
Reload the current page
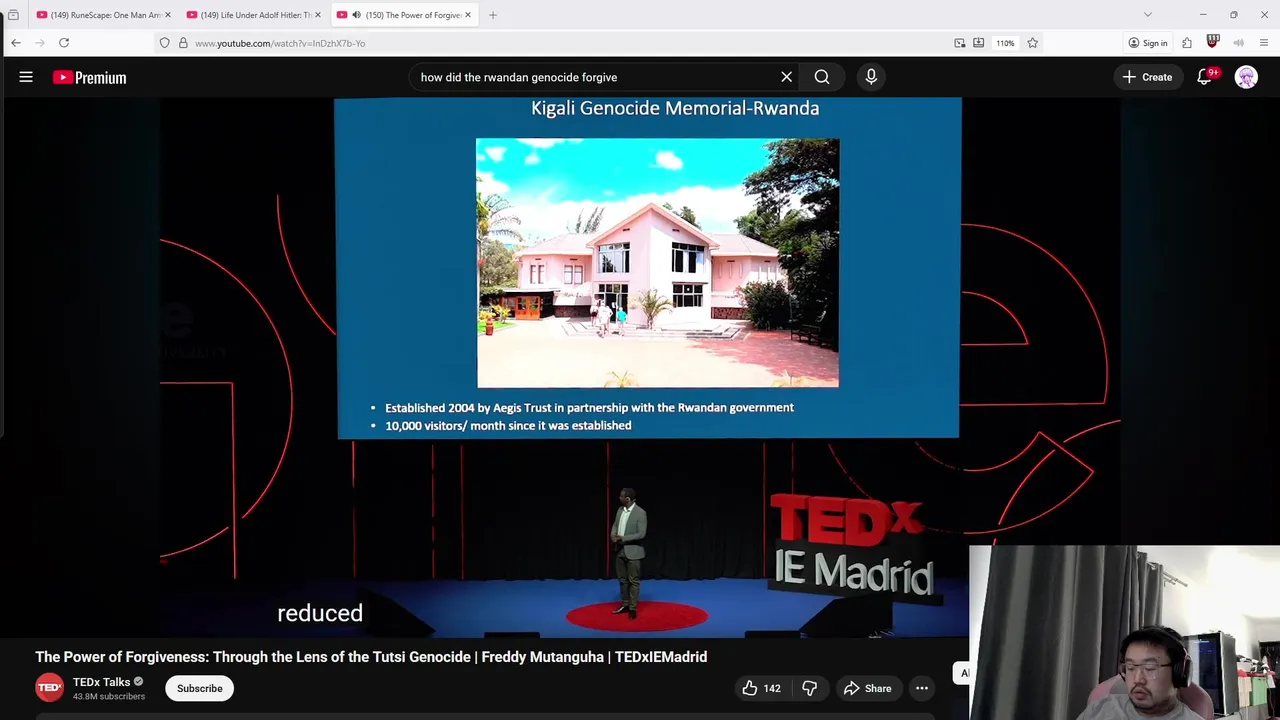(64, 43)
